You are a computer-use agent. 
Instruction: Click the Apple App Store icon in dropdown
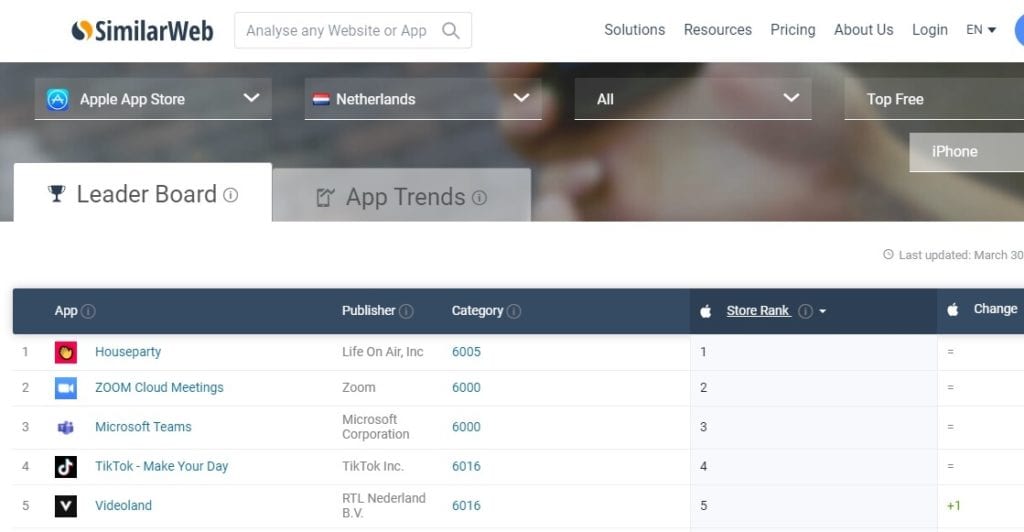(57, 99)
